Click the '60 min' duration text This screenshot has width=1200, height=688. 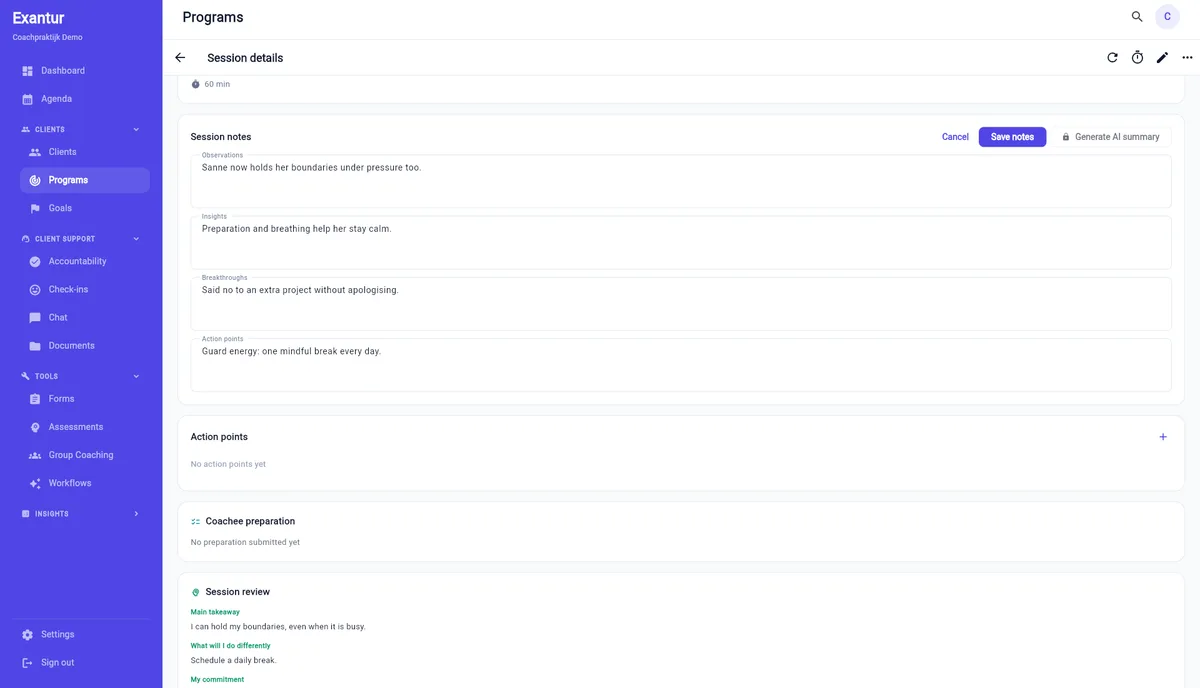click(217, 84)
